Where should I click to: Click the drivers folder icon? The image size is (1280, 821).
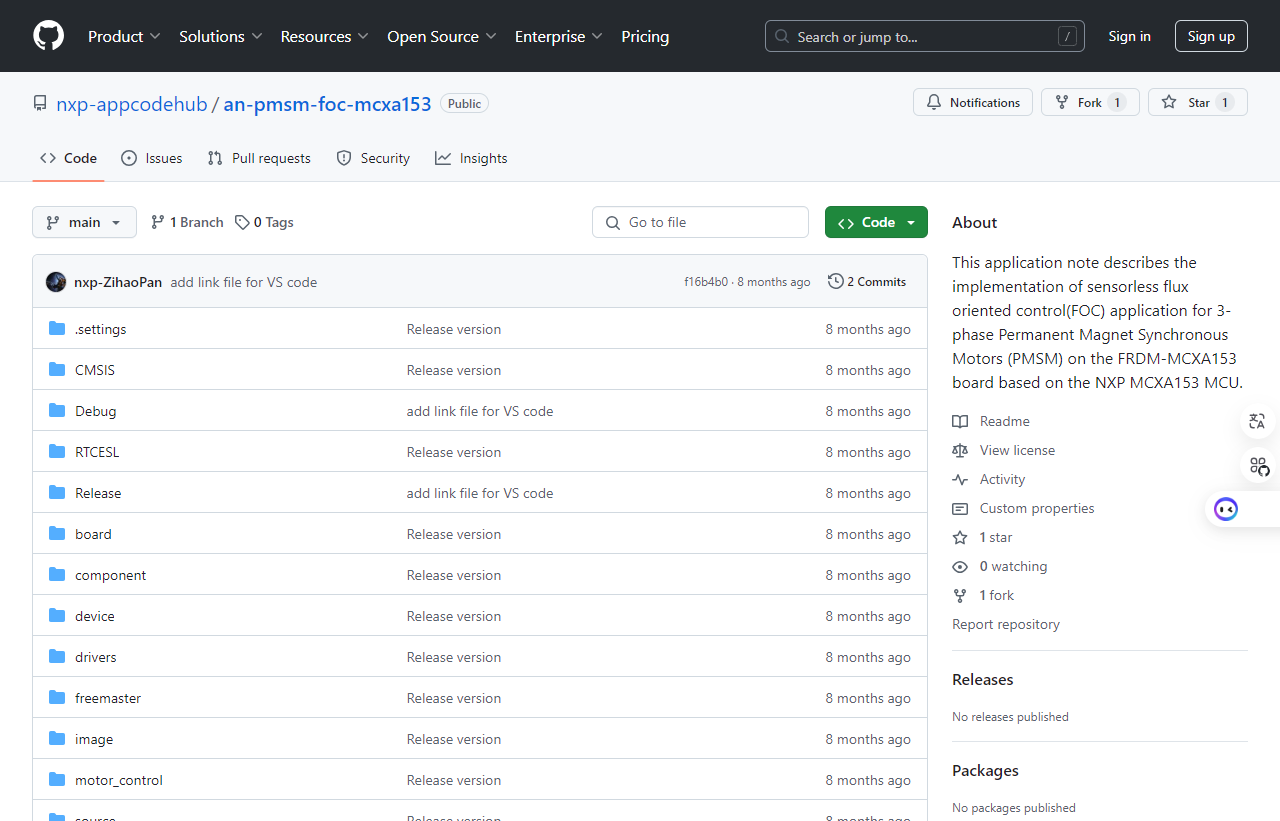[x=57, y=657]
